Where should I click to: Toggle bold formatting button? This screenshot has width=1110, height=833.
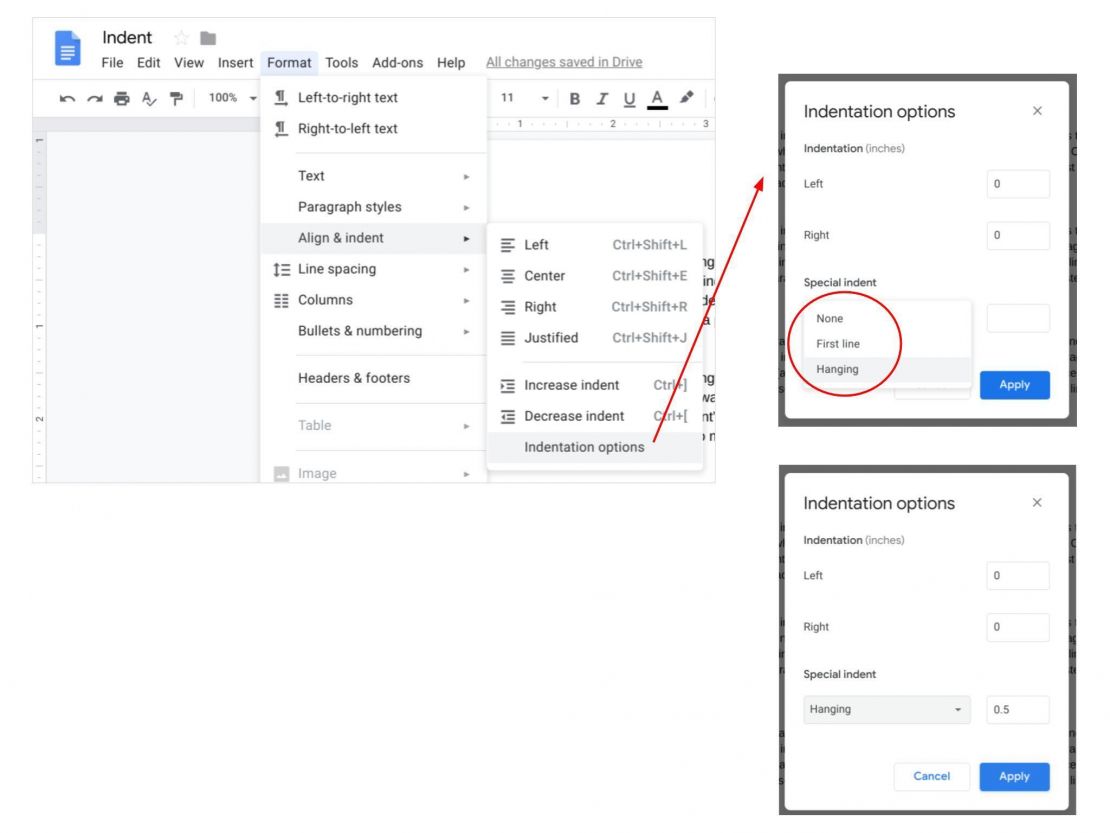click(x=575, y=98)
